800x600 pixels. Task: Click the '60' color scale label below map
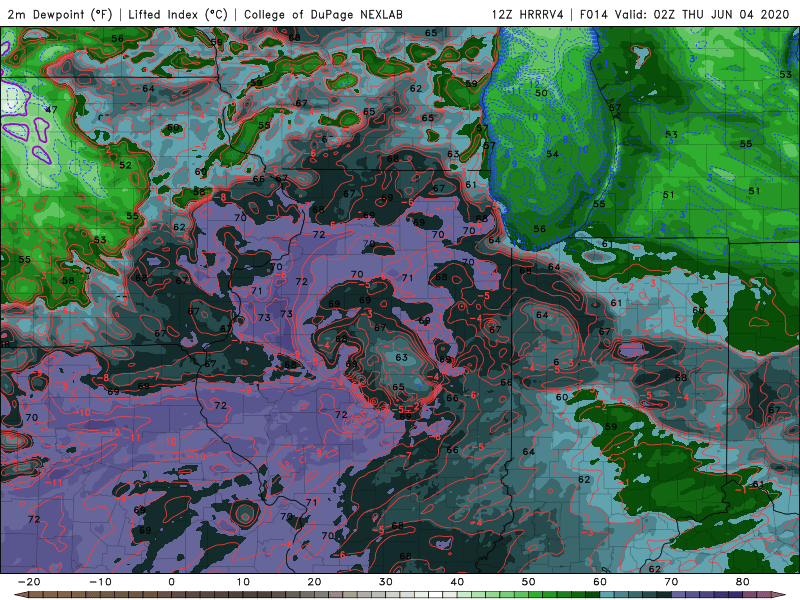tap(600, 582)
